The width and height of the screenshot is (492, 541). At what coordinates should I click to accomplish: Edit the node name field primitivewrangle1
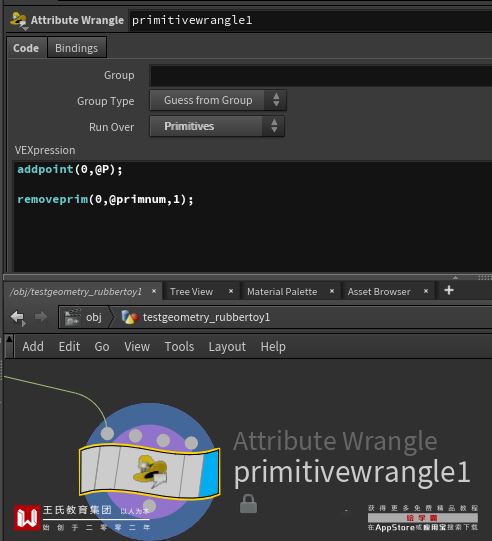coord(310,20)
